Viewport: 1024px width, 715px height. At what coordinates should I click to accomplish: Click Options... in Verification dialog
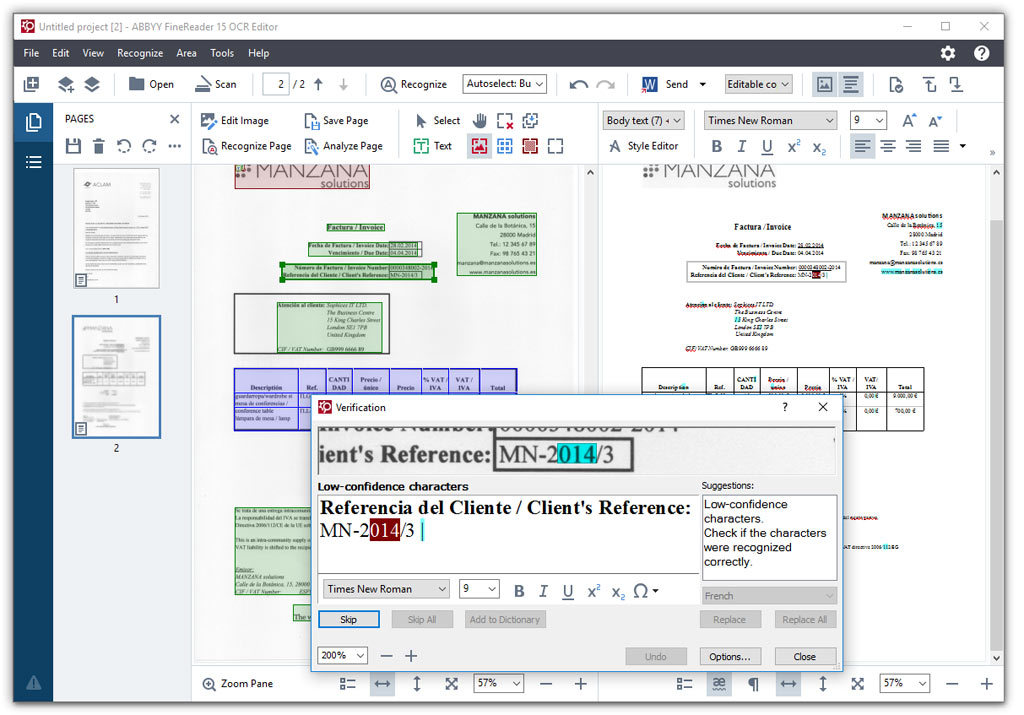tap(729, 656)
